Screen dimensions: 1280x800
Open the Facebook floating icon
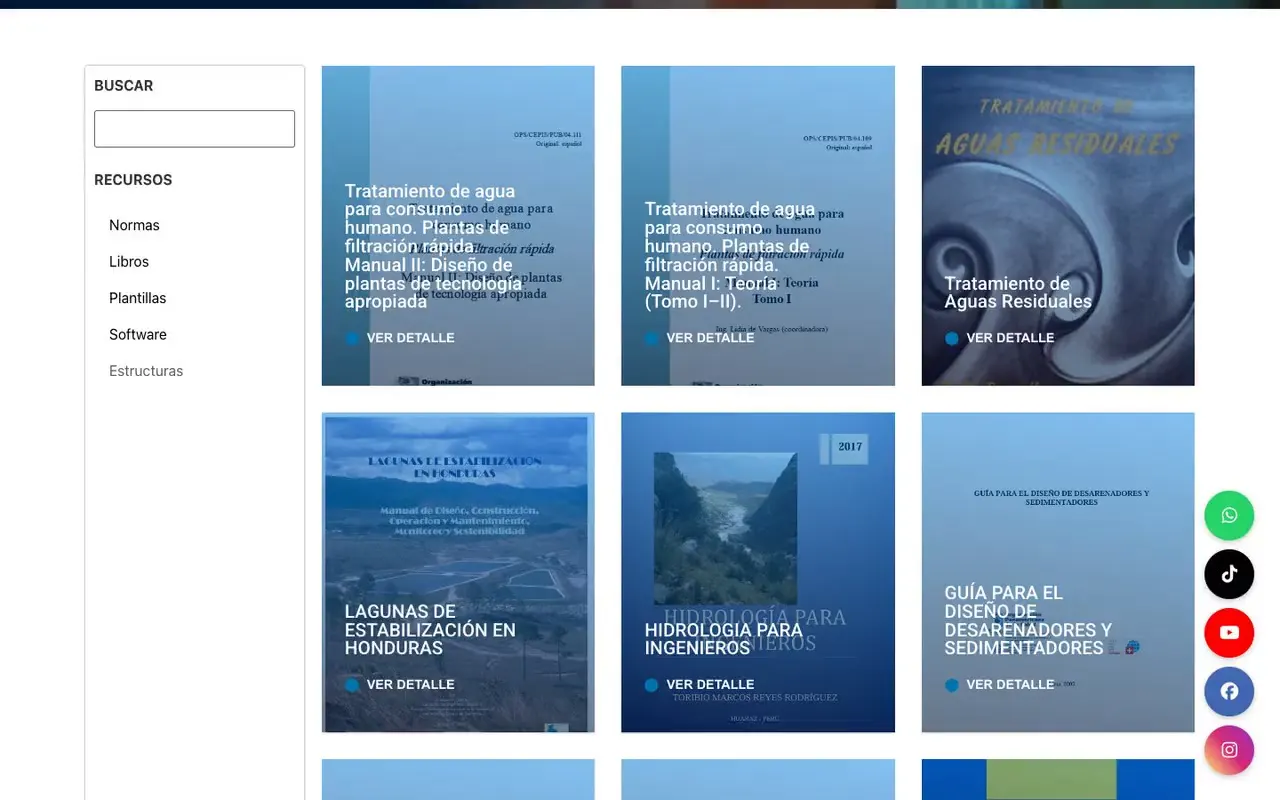1229,691
